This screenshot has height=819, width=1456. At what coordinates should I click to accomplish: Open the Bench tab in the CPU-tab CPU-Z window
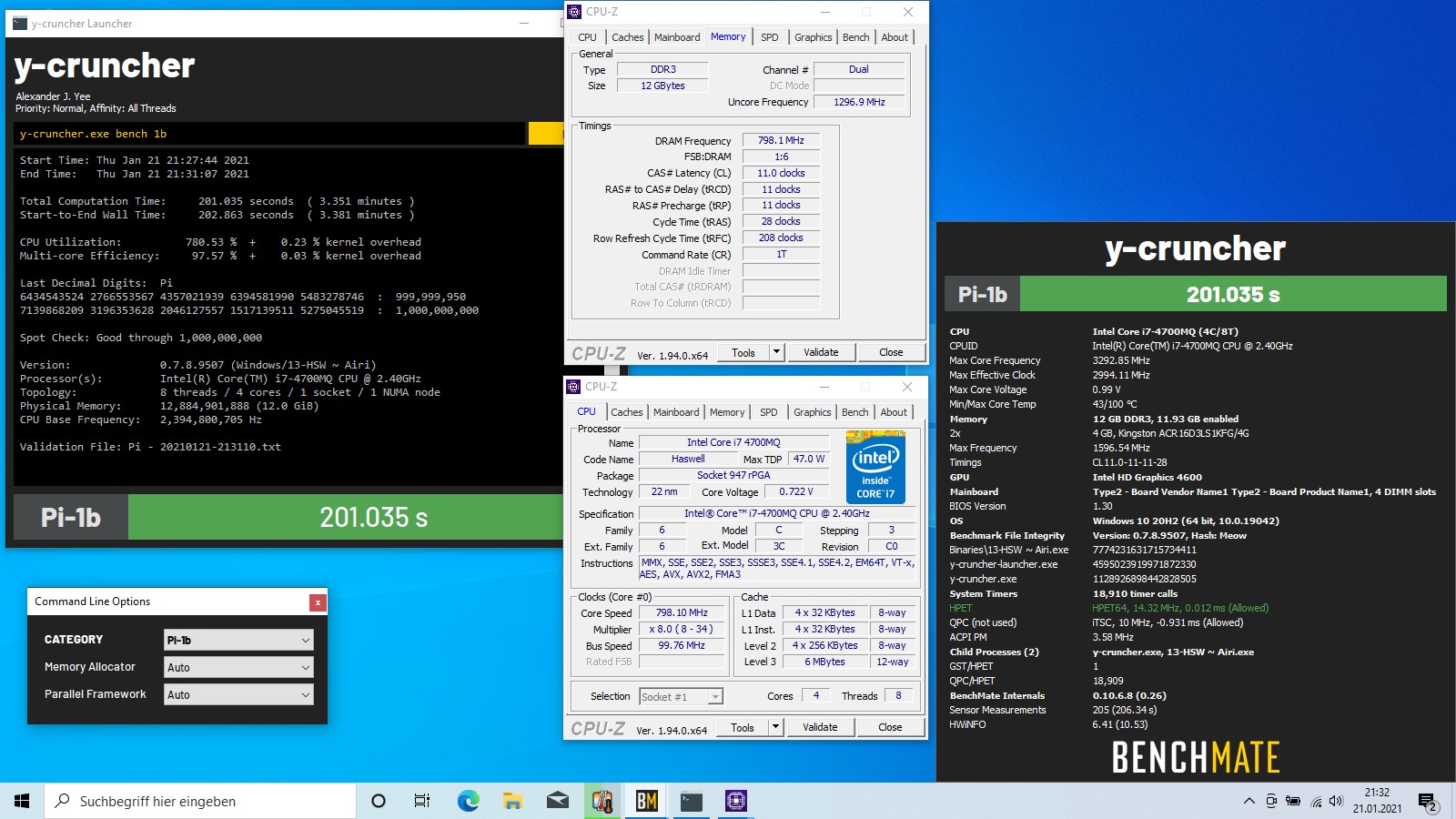coord(855,412)
